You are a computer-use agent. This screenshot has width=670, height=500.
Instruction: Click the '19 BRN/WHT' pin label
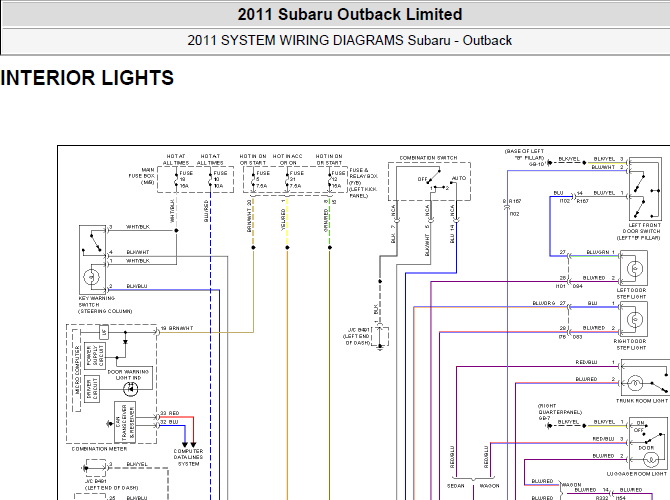pos(176,328)
